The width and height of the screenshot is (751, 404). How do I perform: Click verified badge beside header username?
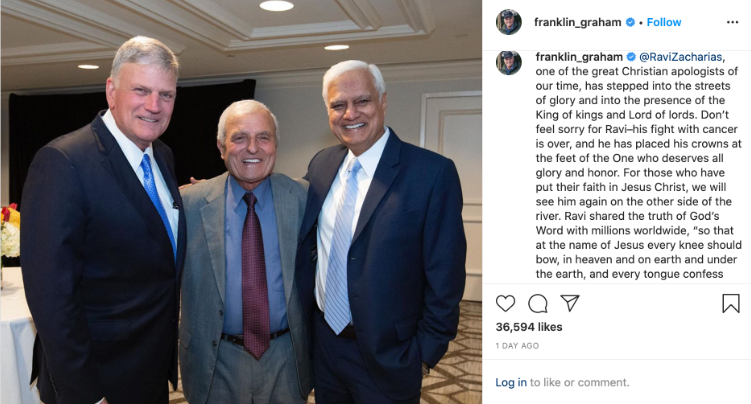click(x=630, y=22)
